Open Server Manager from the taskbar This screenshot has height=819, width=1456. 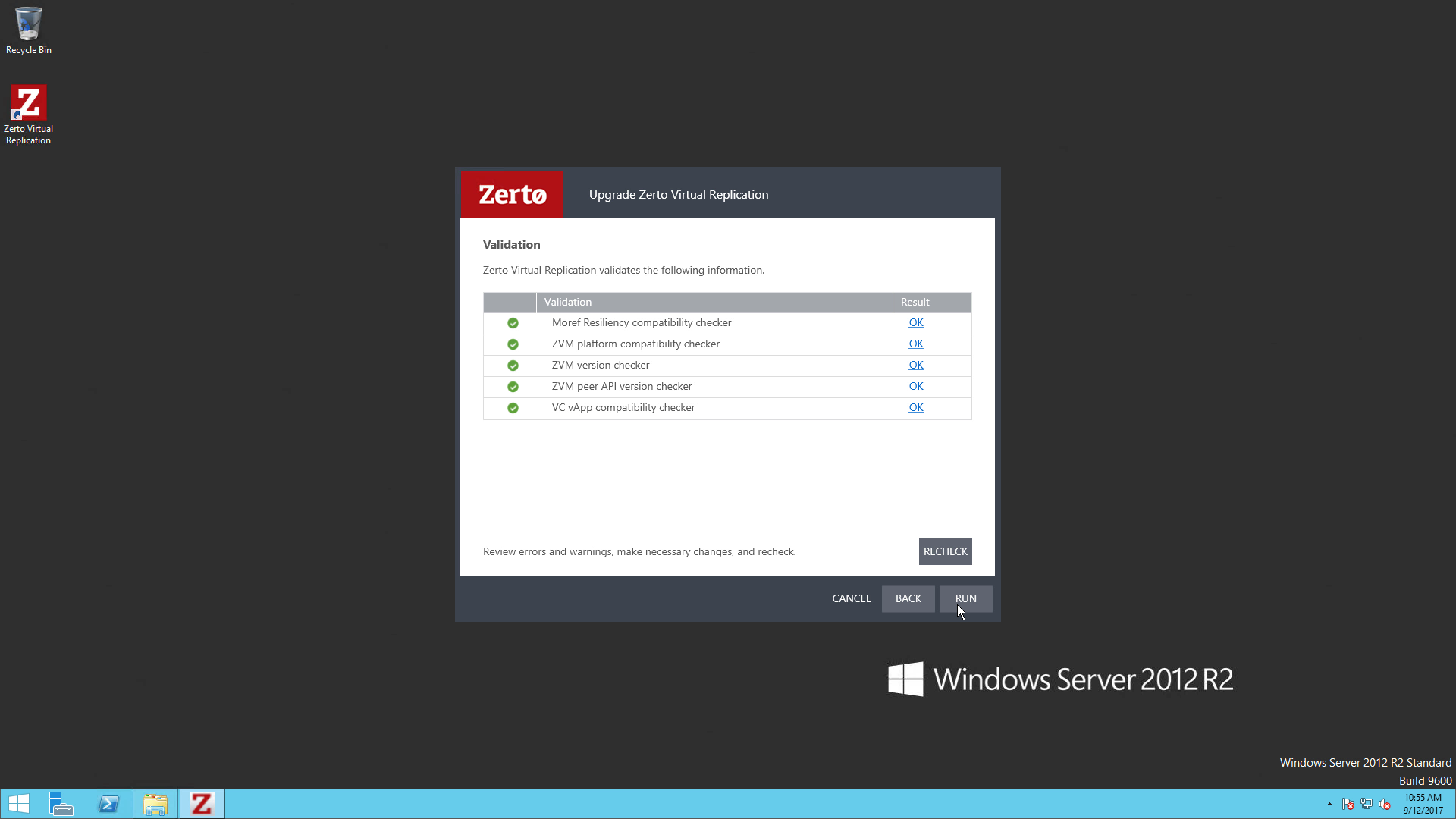tap(61, 804)
